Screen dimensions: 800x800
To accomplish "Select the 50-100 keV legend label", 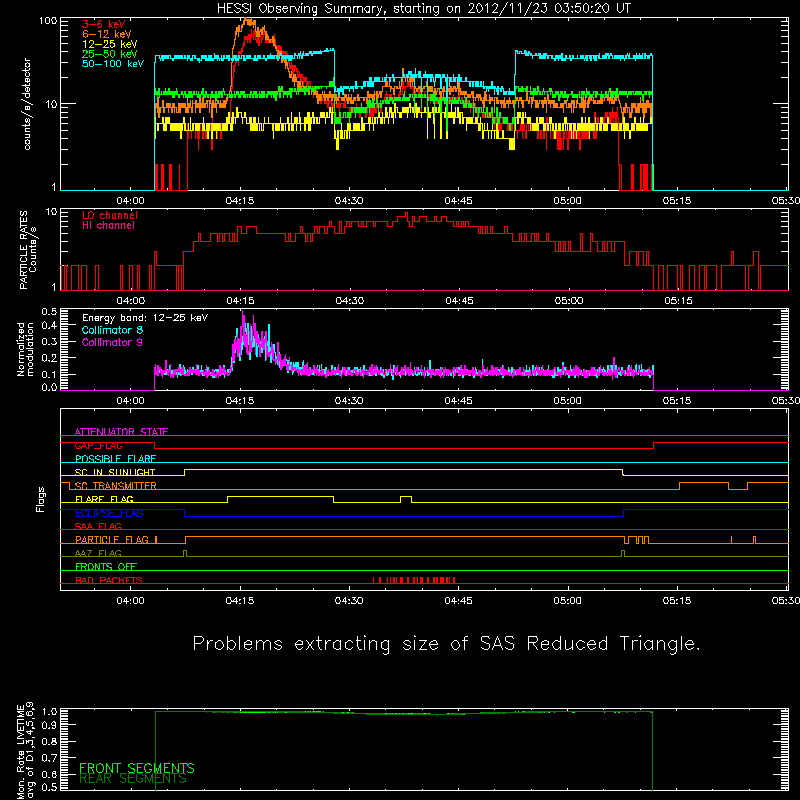I will 113,64.
